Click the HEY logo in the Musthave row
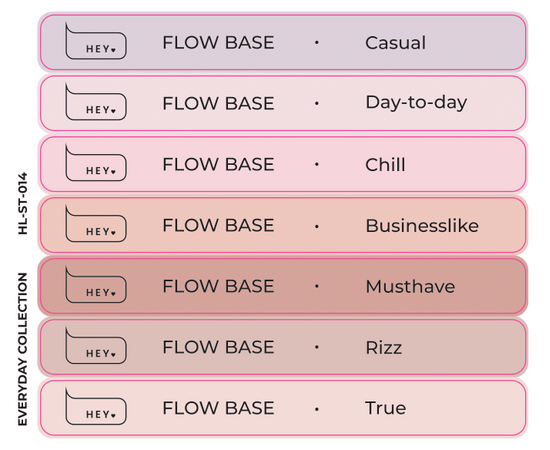Viewport: 550px width, 450px height. coord(96,285)
